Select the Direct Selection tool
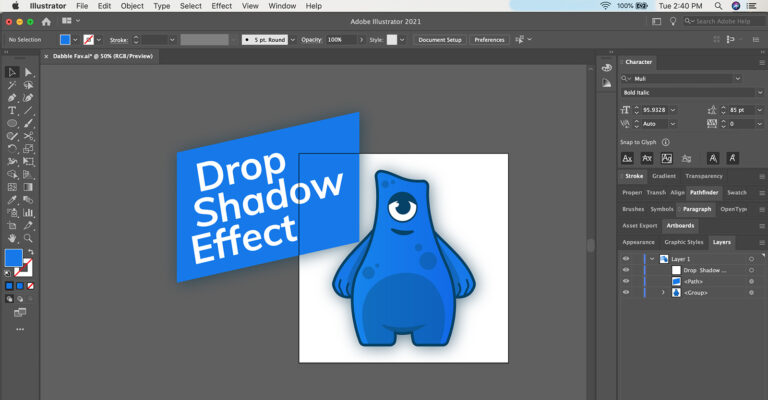 pos(28,72)
